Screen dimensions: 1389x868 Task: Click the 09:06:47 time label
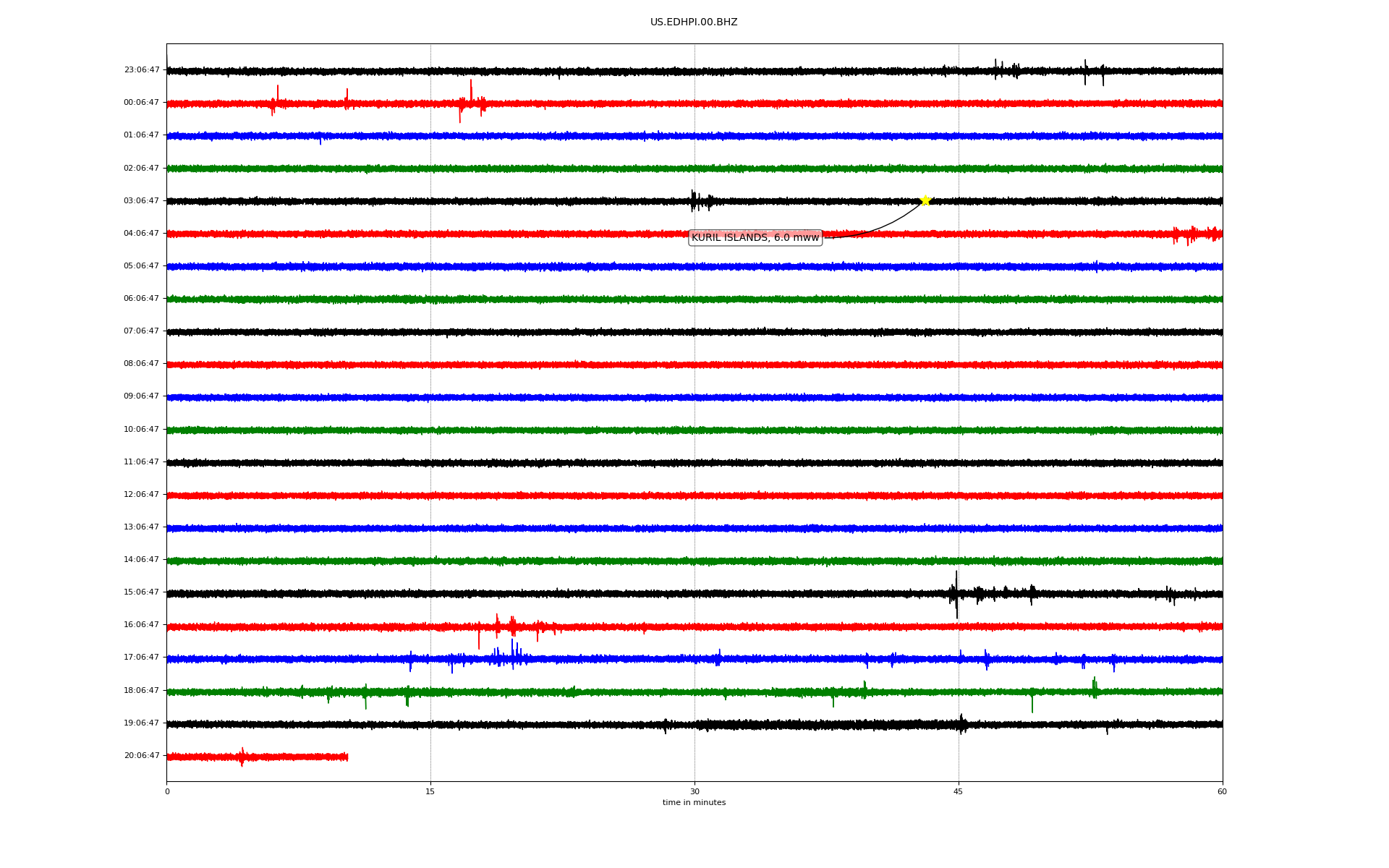(x=141, y=396)
